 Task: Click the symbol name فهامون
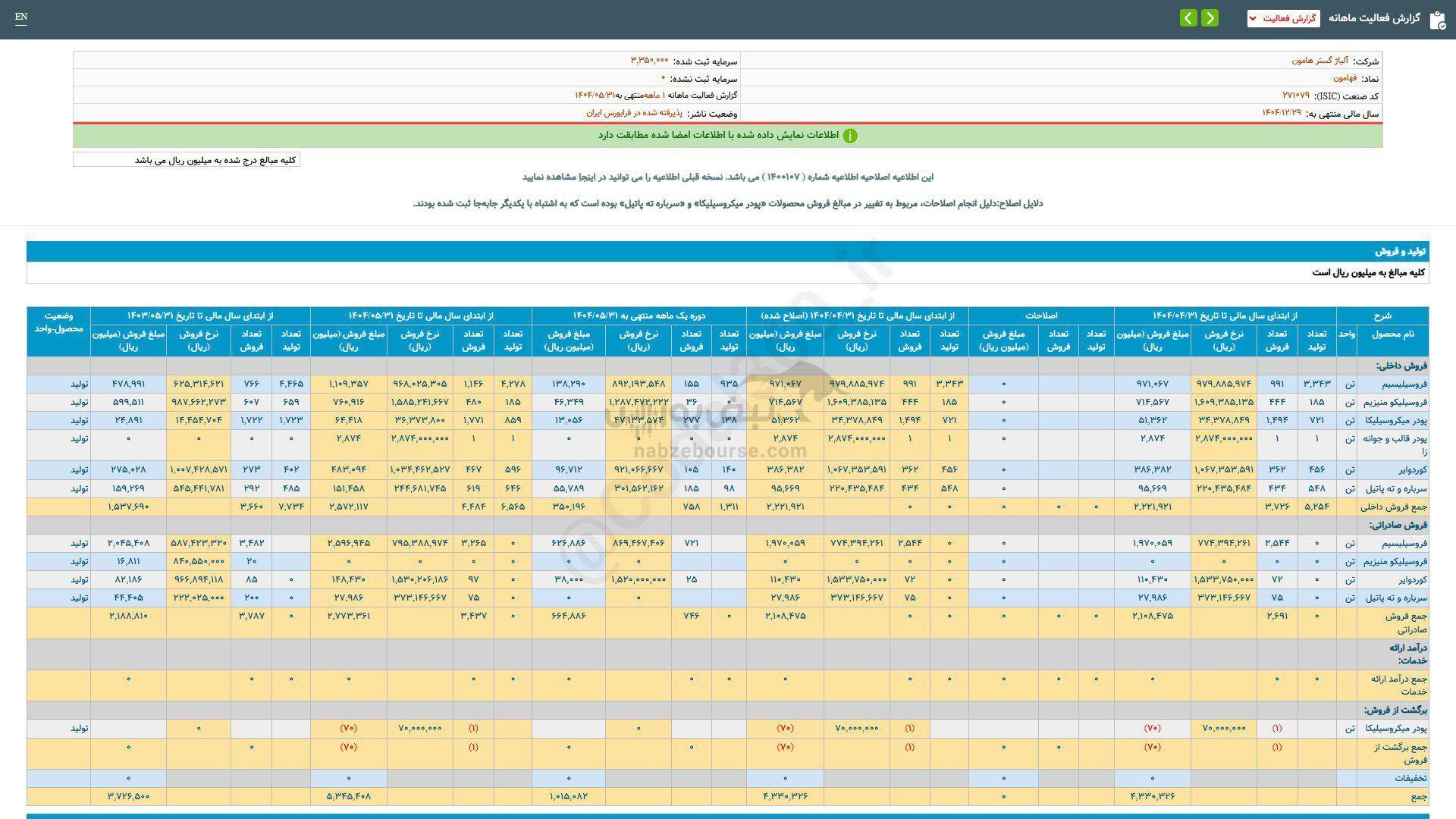tap(1345, 78)
